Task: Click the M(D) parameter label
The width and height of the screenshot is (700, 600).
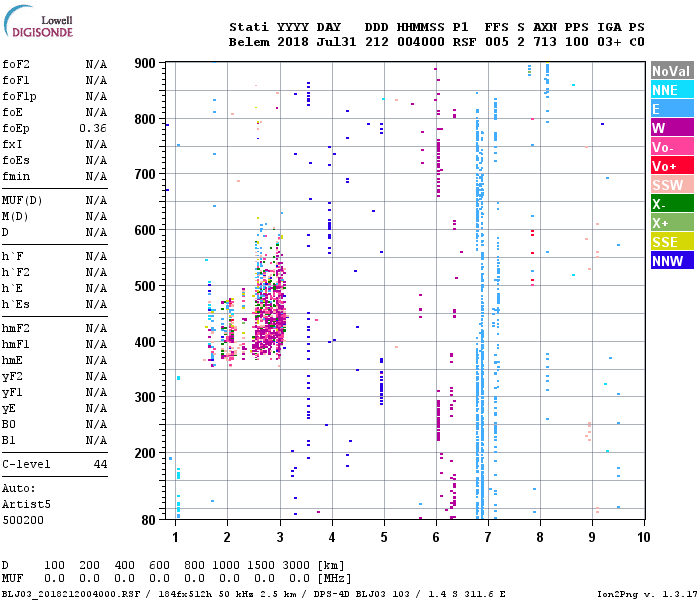Action: click(15, 216)
